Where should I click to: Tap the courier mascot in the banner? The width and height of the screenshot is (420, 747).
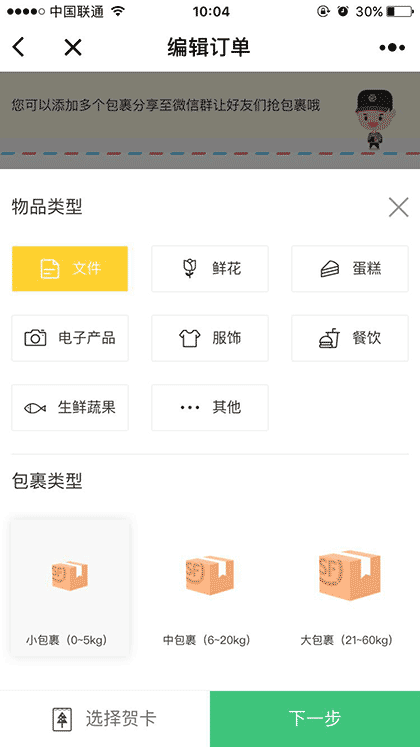coord(374,119)
